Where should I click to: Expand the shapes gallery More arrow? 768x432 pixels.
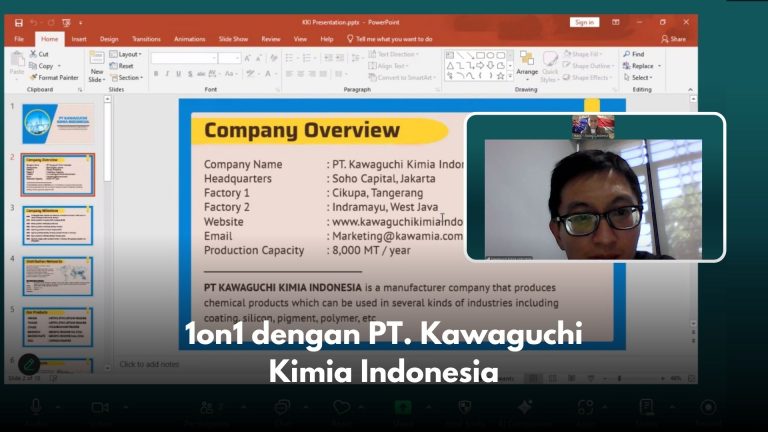click(x=510, y=76)
